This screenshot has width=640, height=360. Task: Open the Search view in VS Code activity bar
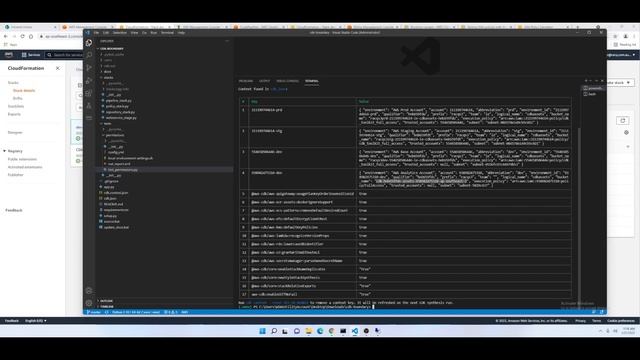pos(89,55)
